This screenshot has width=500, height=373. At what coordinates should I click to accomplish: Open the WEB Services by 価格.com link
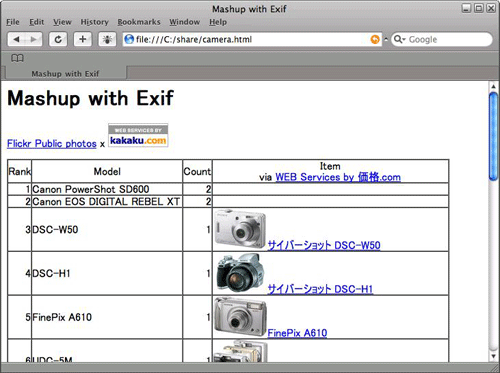[x=338, y=177]
